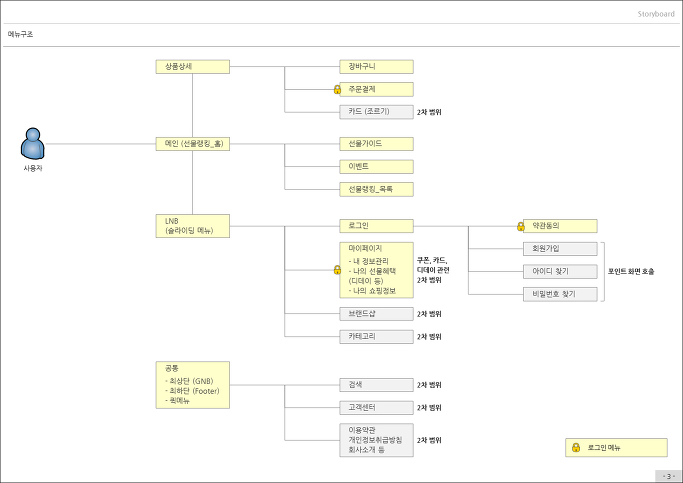This screenshot has width=683, height=483.
Task: Select the 고객센터 gray box
Action: pos(376,408)
